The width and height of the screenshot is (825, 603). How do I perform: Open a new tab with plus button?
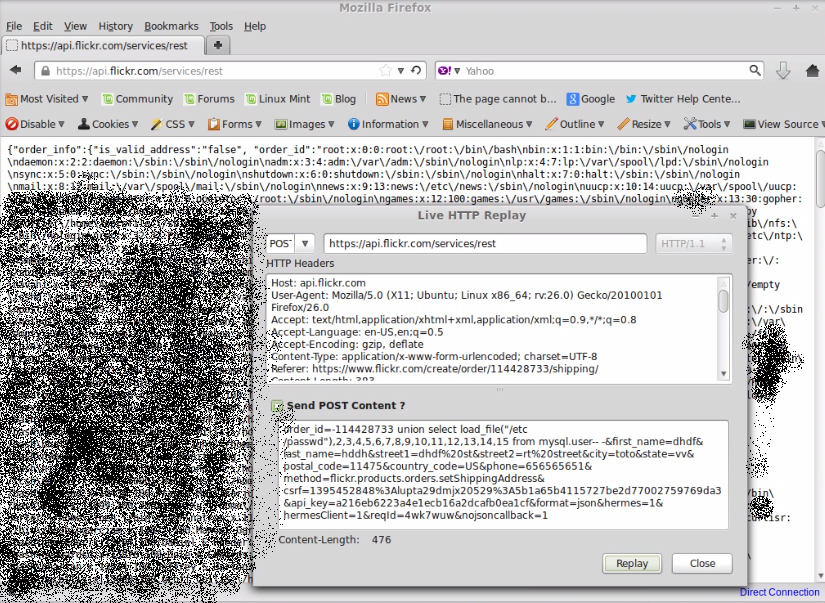[218, 45]
